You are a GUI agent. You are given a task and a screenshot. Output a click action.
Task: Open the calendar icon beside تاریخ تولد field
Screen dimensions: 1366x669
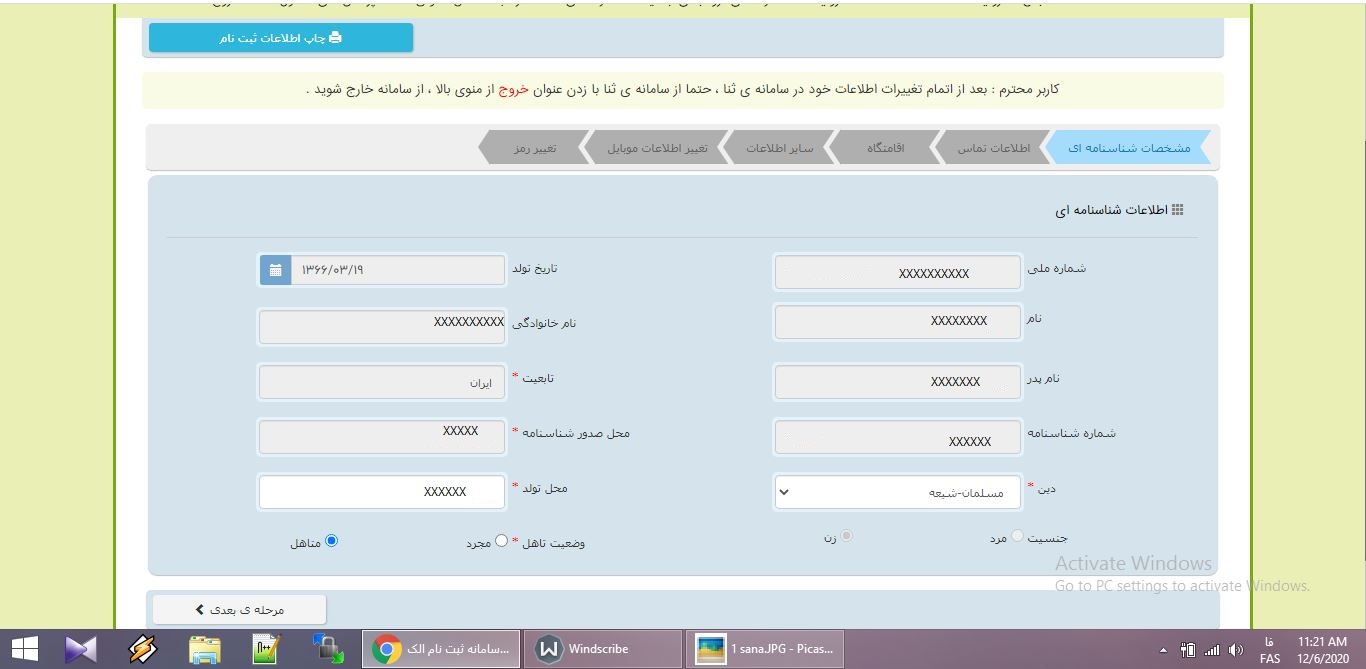click(275, 269)
